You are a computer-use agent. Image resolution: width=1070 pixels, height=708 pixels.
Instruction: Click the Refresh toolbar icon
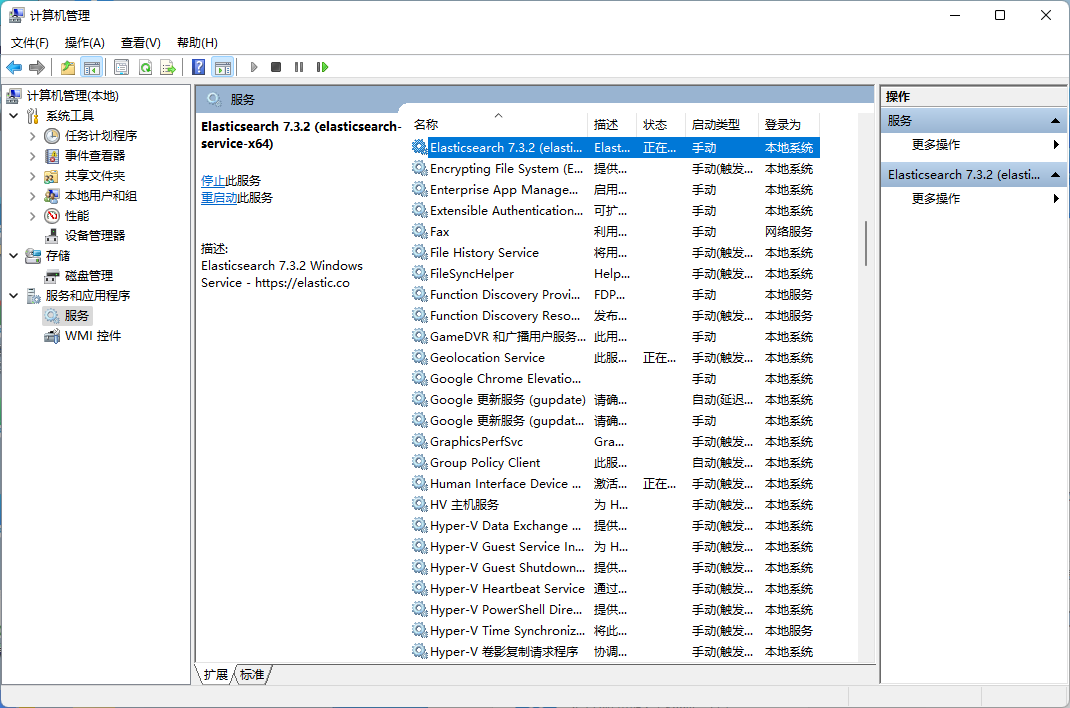pos(145,67)
